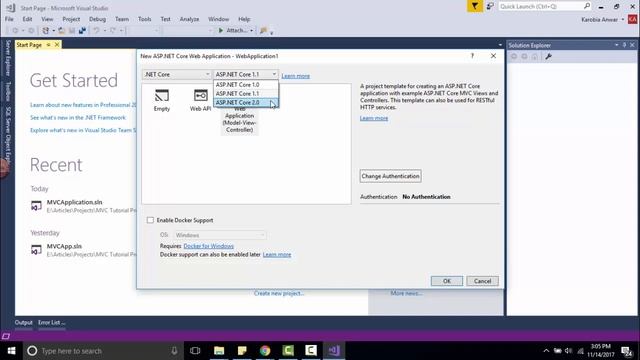The height and width of the screenshot is (360, 640).
Task: Click Create new project link
Action: point(279,293)
